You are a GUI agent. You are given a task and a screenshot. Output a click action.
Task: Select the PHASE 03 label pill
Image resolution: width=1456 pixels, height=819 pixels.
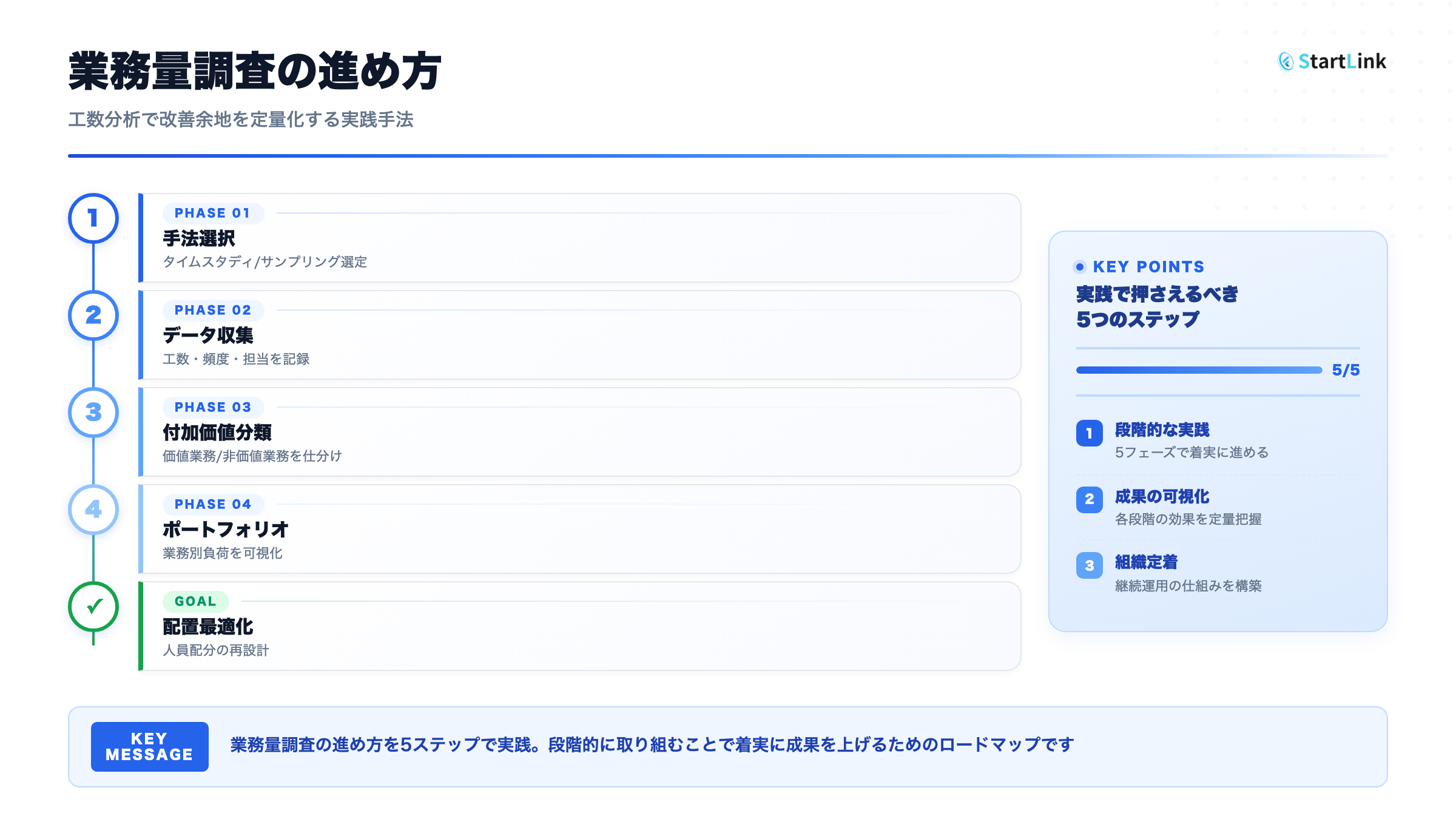click(x=212, y=408)
